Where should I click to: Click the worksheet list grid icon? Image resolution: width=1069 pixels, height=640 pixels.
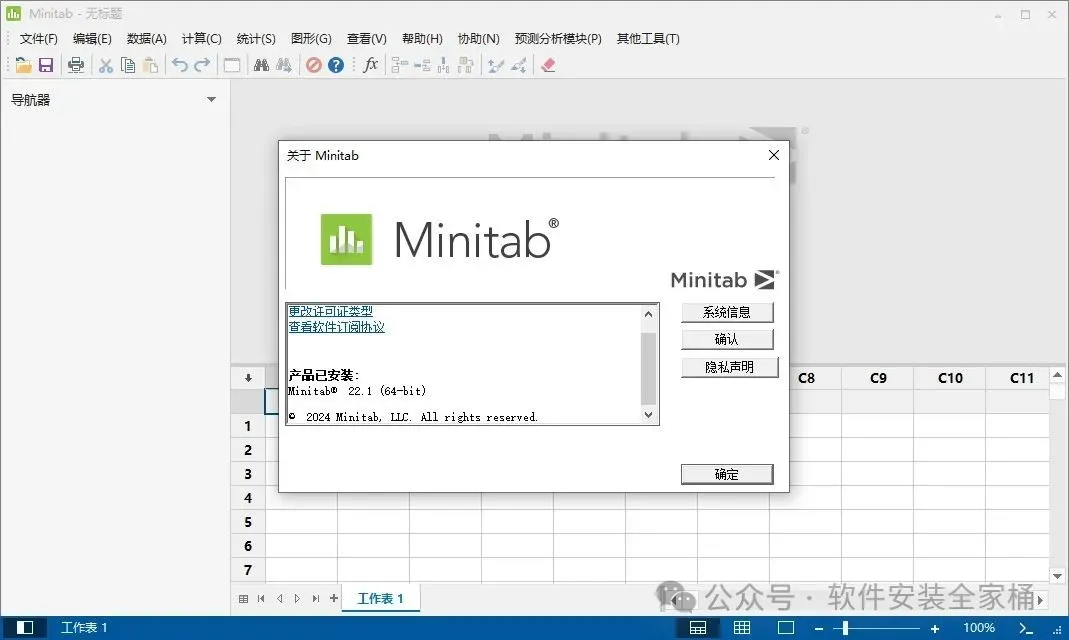(x=243, y=598)
